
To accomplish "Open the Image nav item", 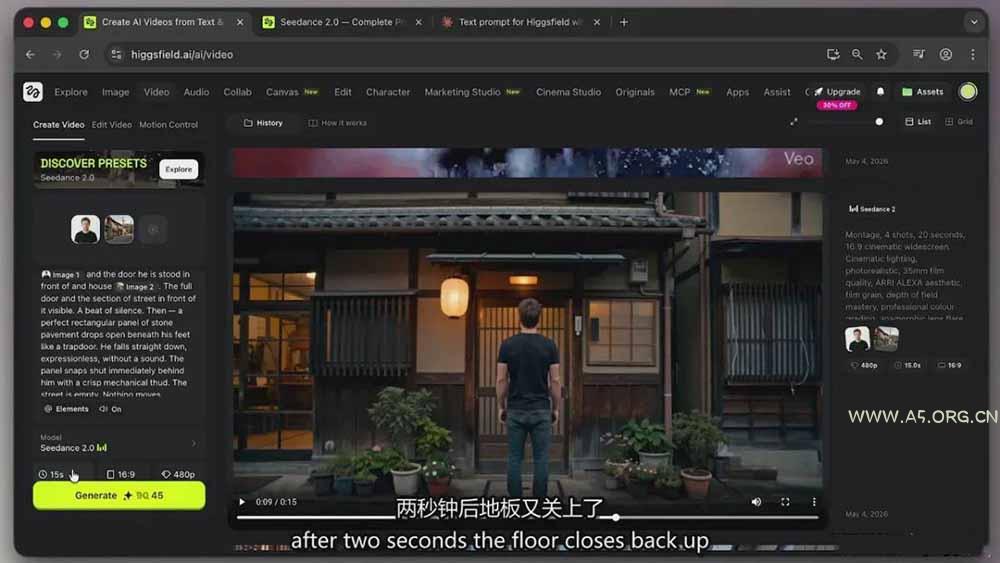I will pyautogui.click(x=115, y=92).
